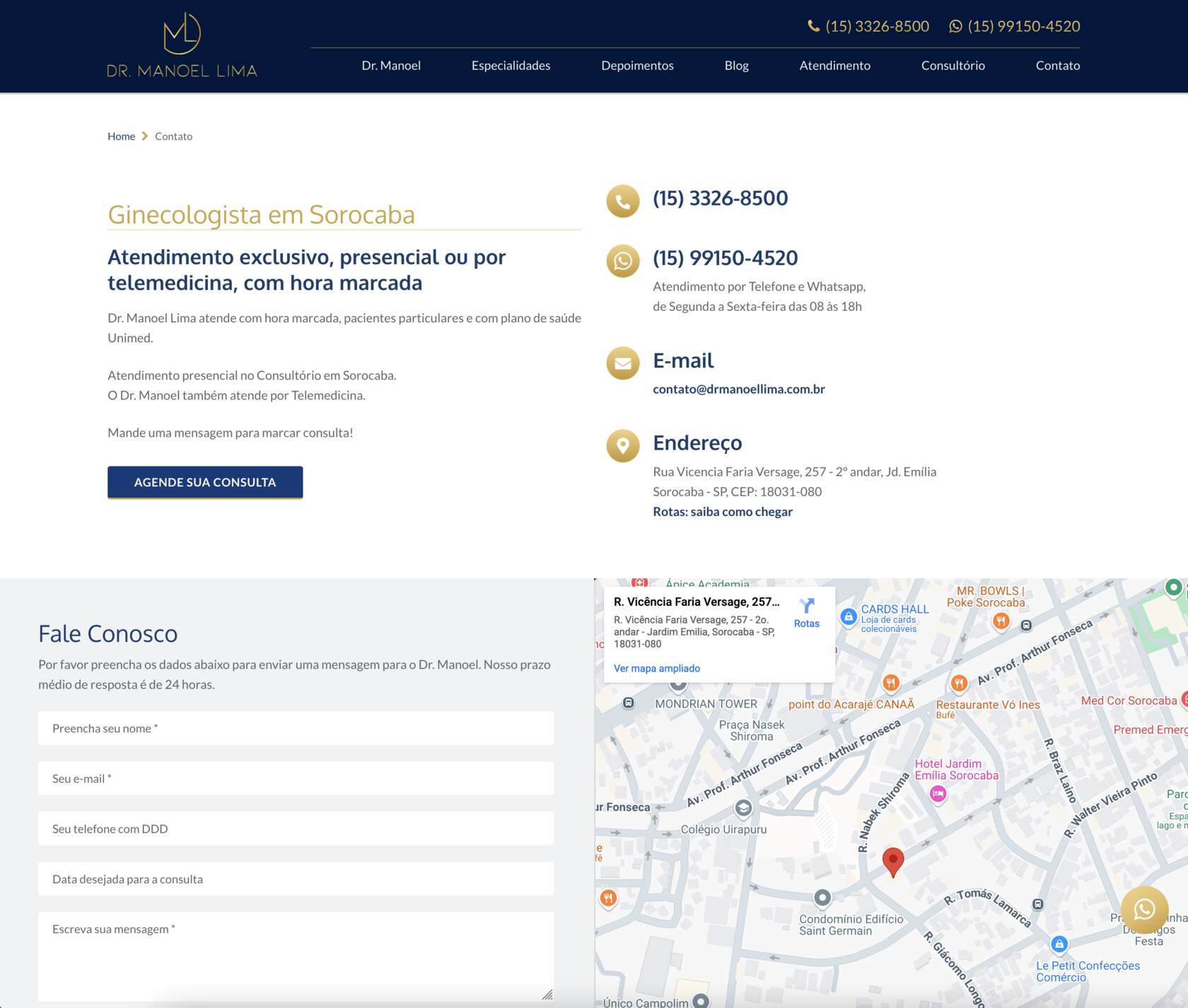Focus the Preencha seu nome field
This screenshot has height=1008, width=1188.
click(296, 728)
